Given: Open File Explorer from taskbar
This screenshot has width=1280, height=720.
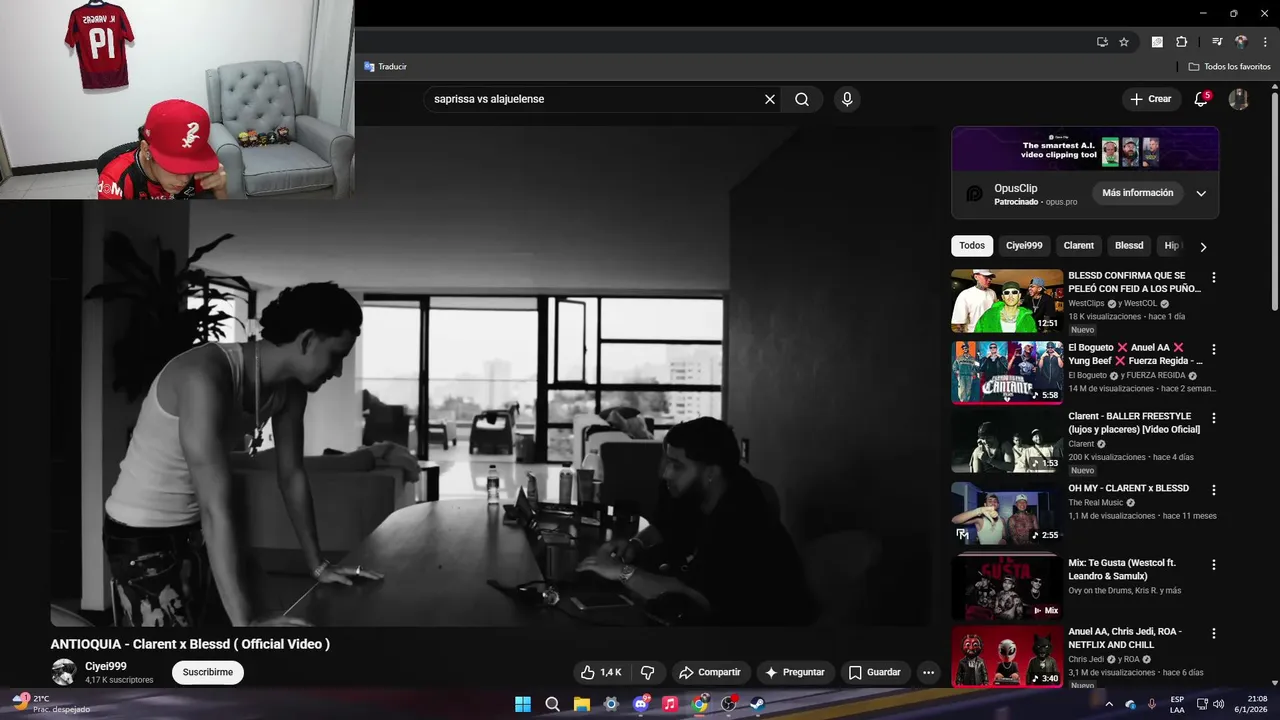Looking at the screenshot, I should click(x=582, y=704).
